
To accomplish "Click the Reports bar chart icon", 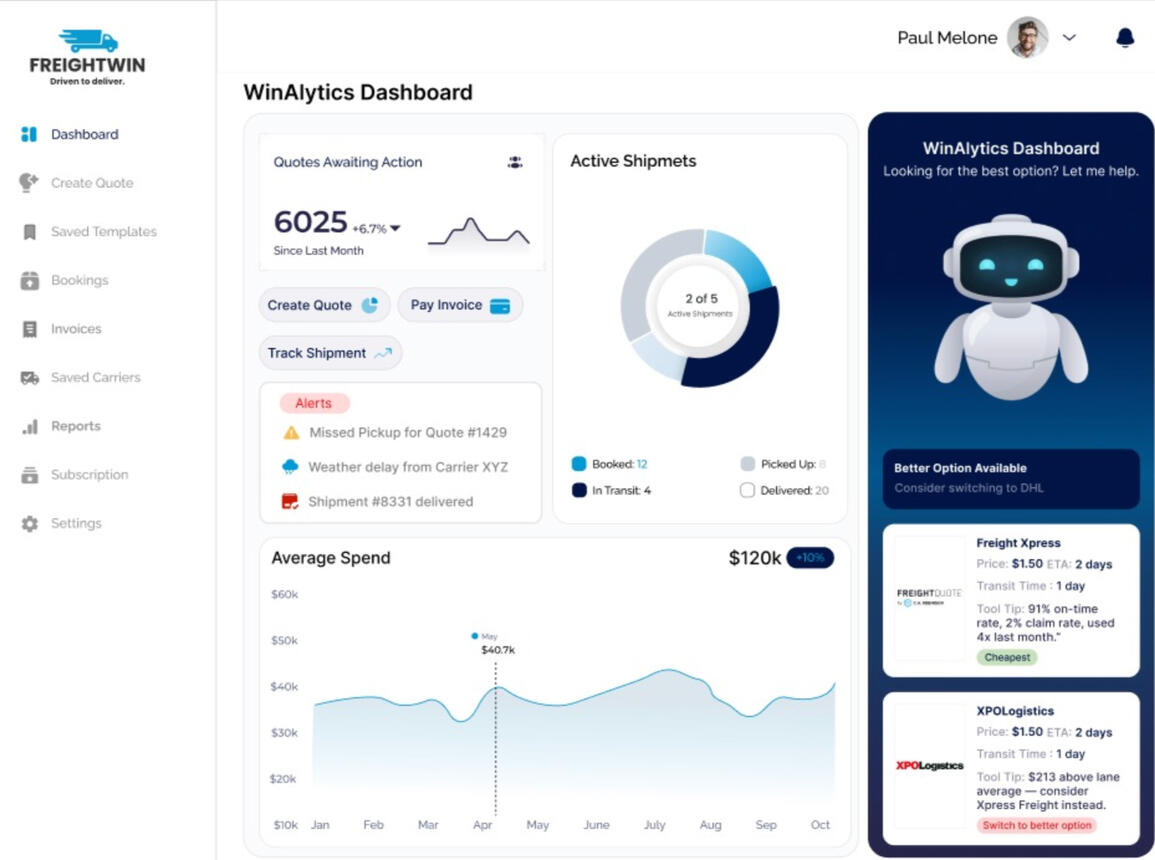I will click(29, 427).
